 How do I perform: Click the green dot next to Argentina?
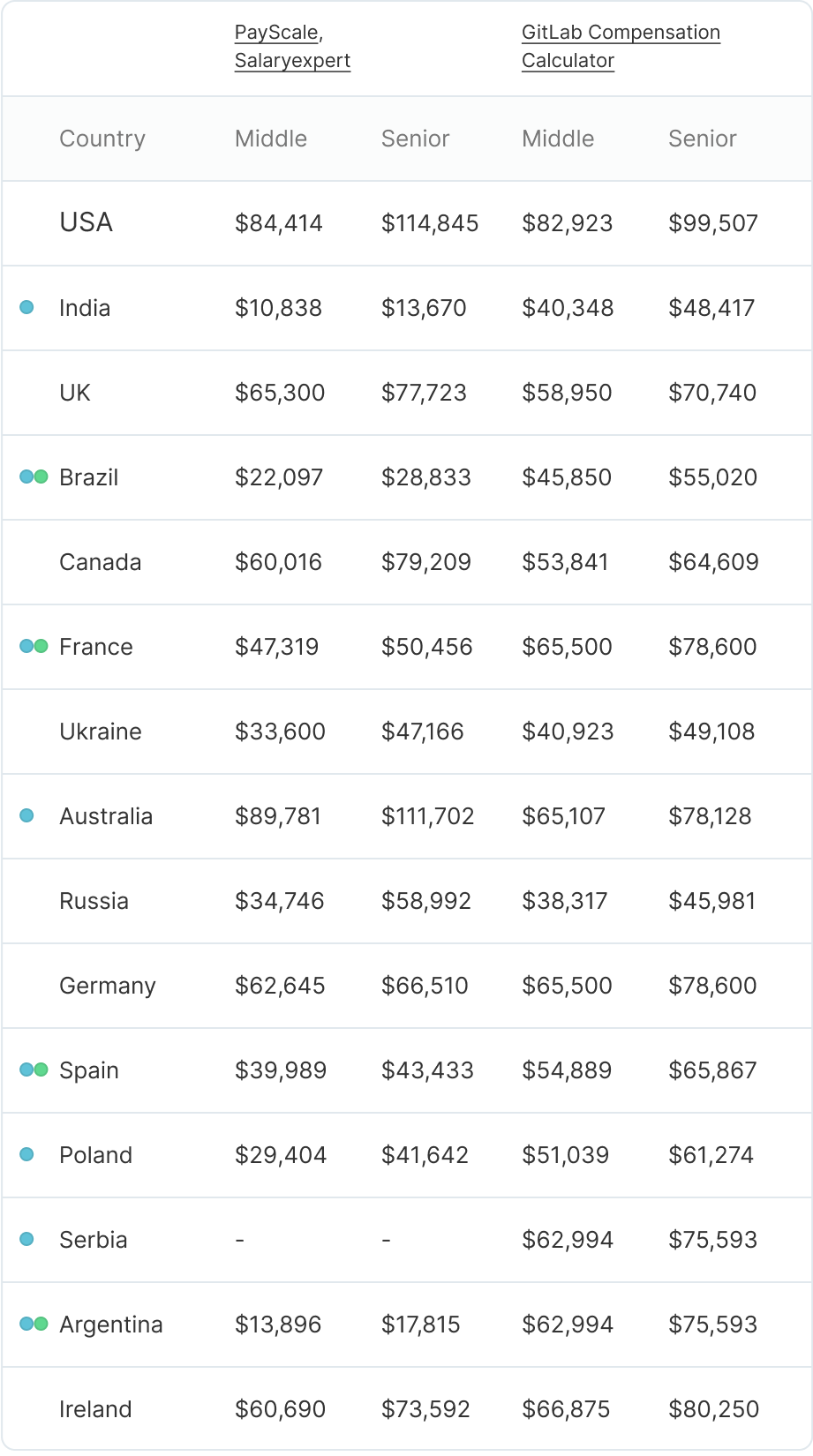[41, 1325]
